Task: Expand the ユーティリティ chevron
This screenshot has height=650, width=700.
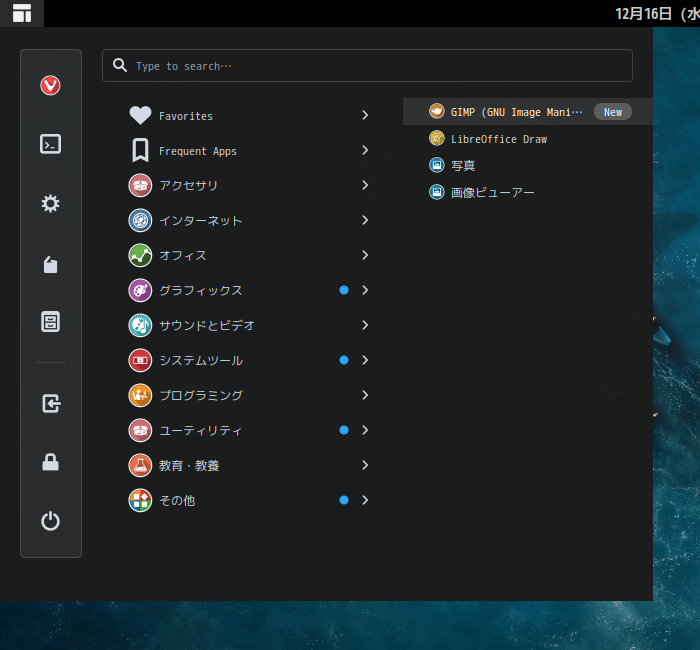Action: coord(365,430)
